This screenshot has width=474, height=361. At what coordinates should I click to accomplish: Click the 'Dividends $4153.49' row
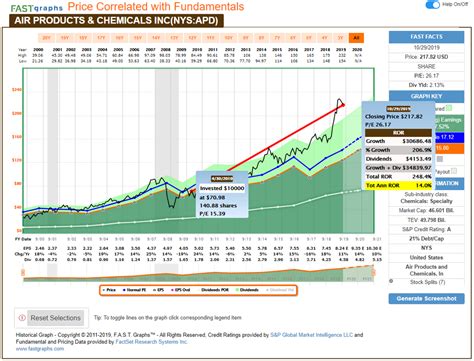398,159
